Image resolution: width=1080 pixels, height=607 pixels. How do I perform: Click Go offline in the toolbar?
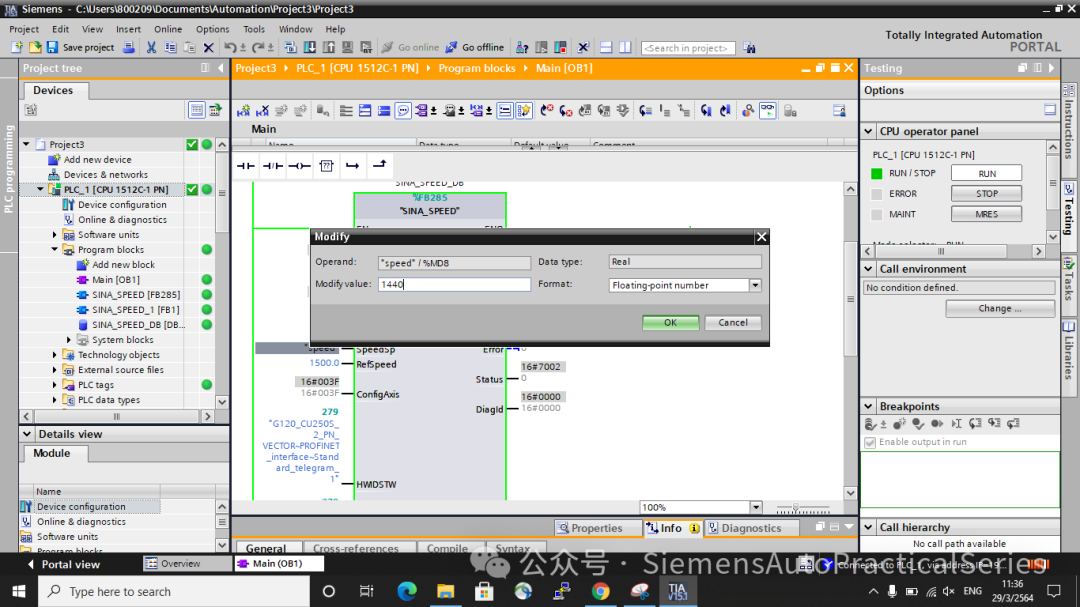point(475,47)
